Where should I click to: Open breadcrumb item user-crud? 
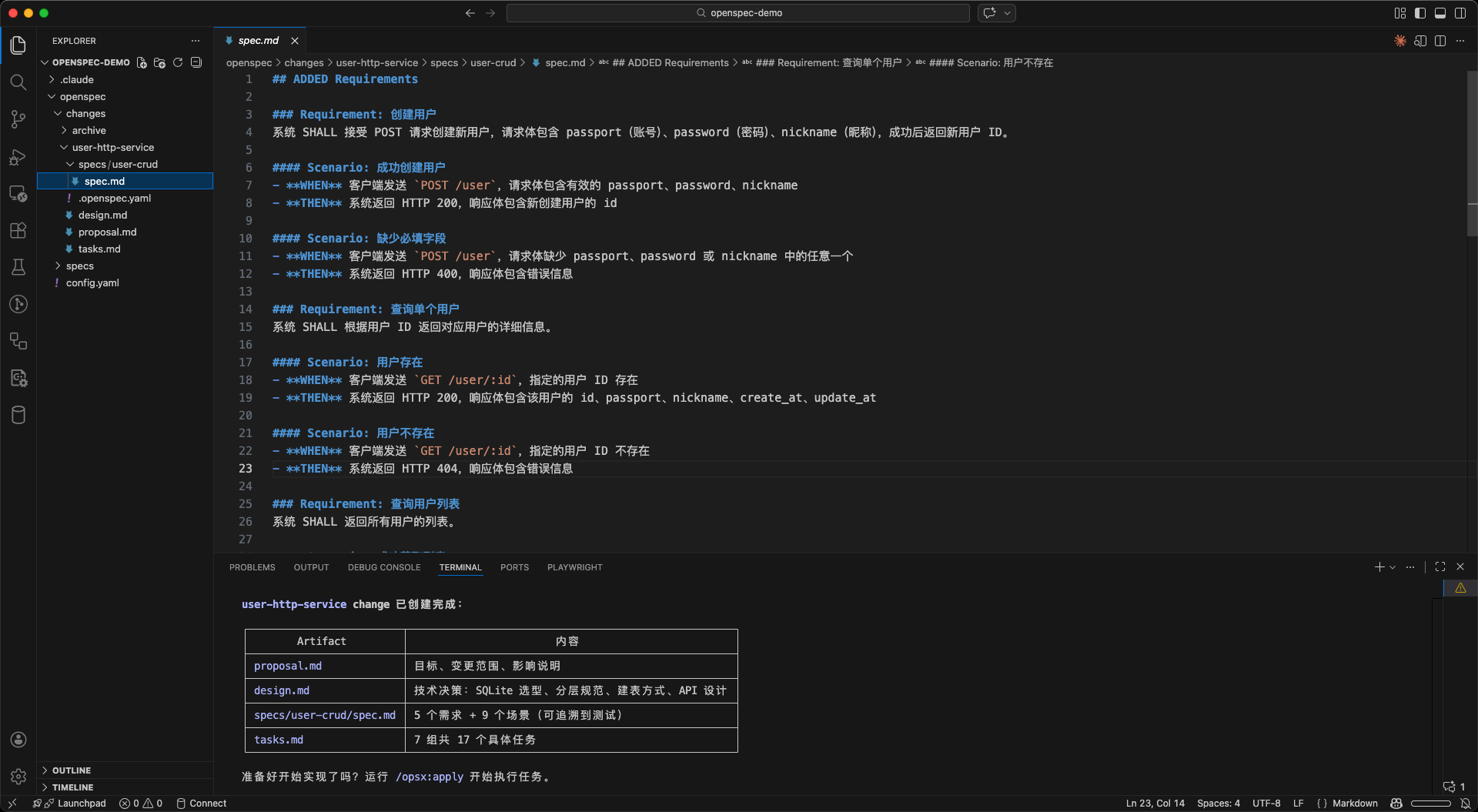click(493, 62)
